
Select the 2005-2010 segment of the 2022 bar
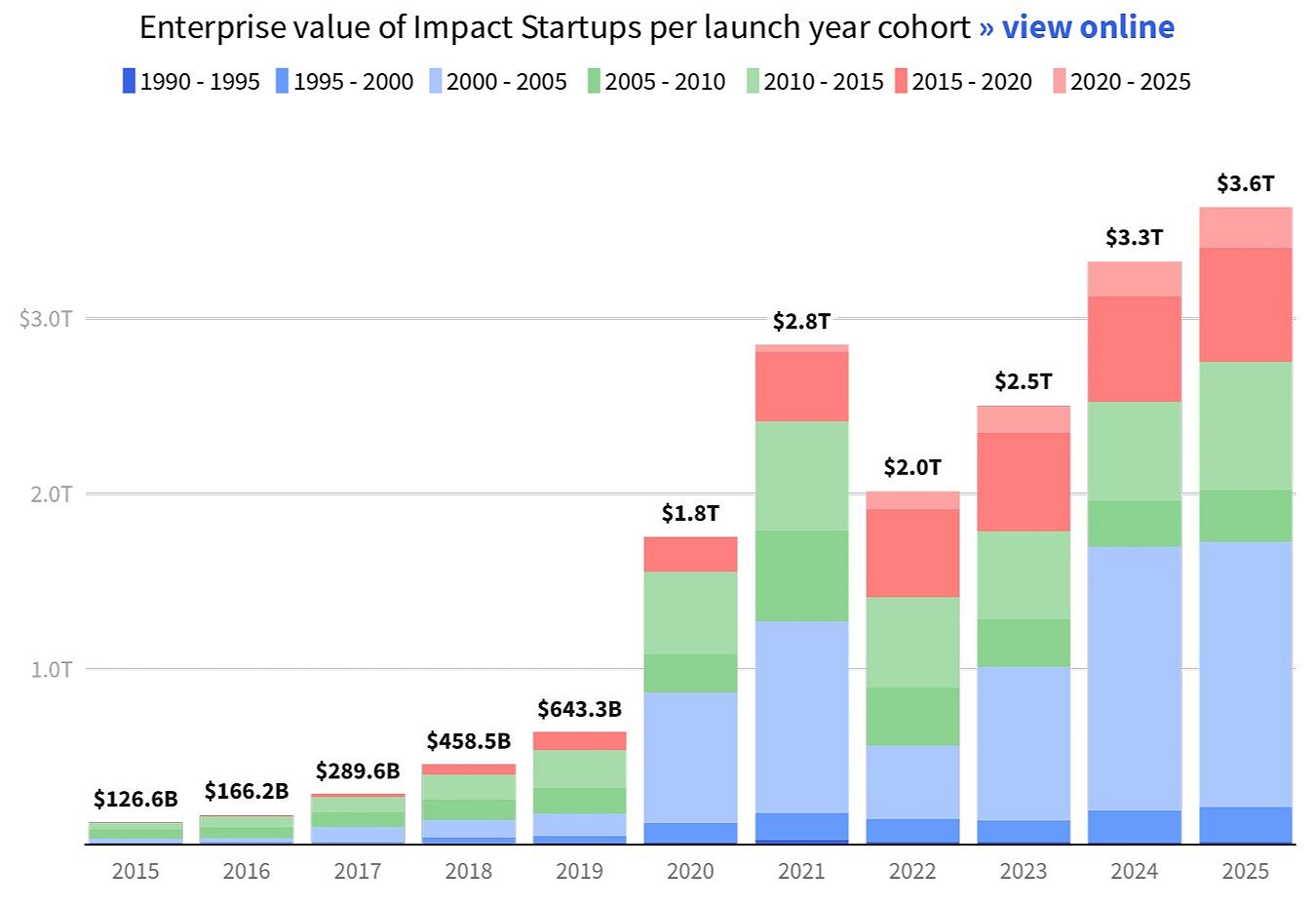(912, 716)
